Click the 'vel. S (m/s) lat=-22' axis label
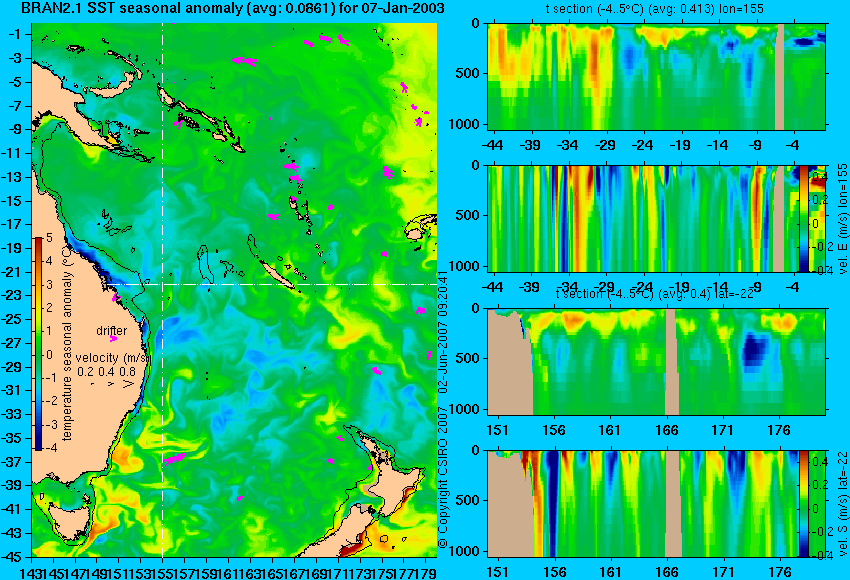This screenshot has height=580, width=850. 843,504
